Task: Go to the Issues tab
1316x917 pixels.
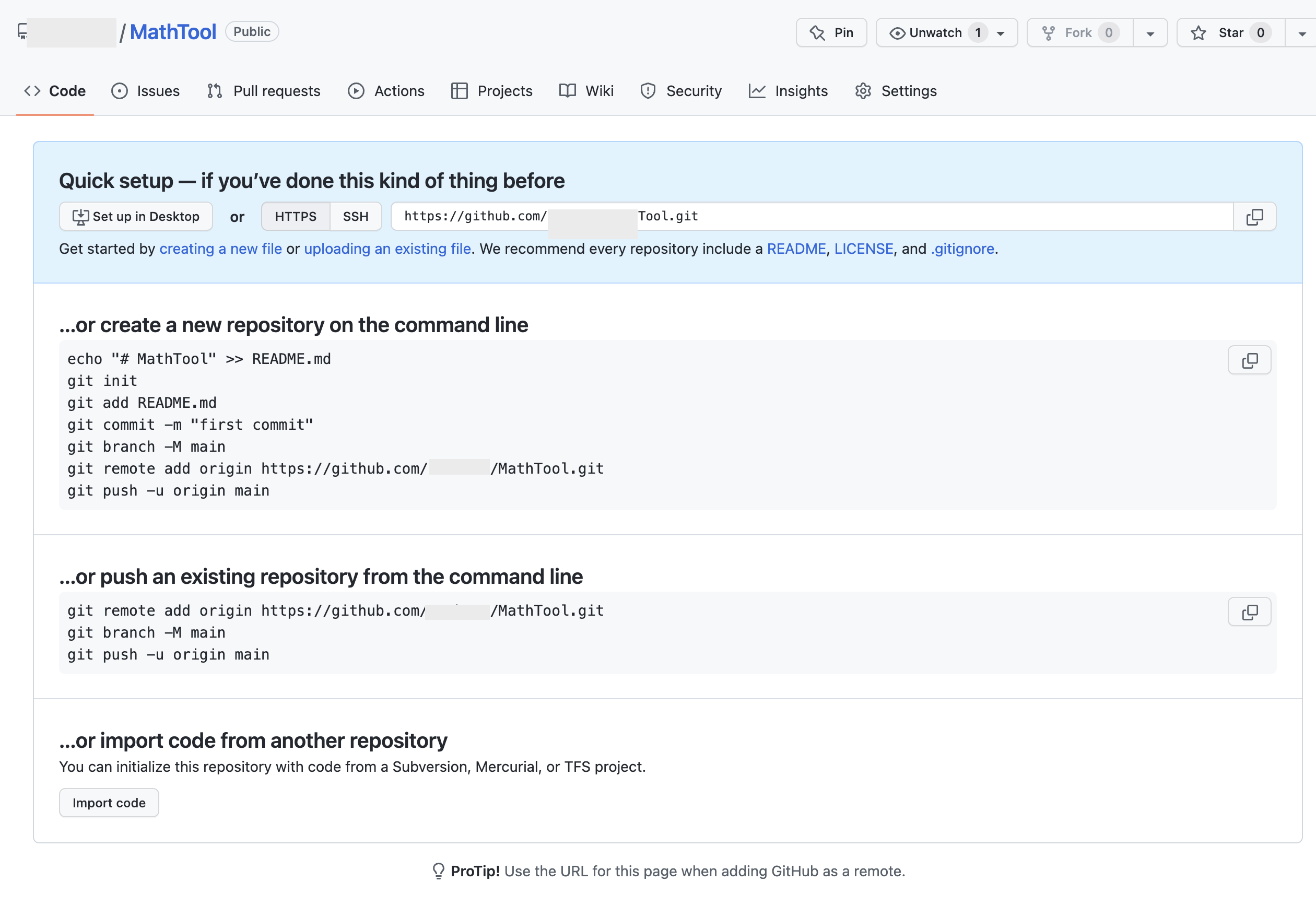Action: click(x=146, y=90)
